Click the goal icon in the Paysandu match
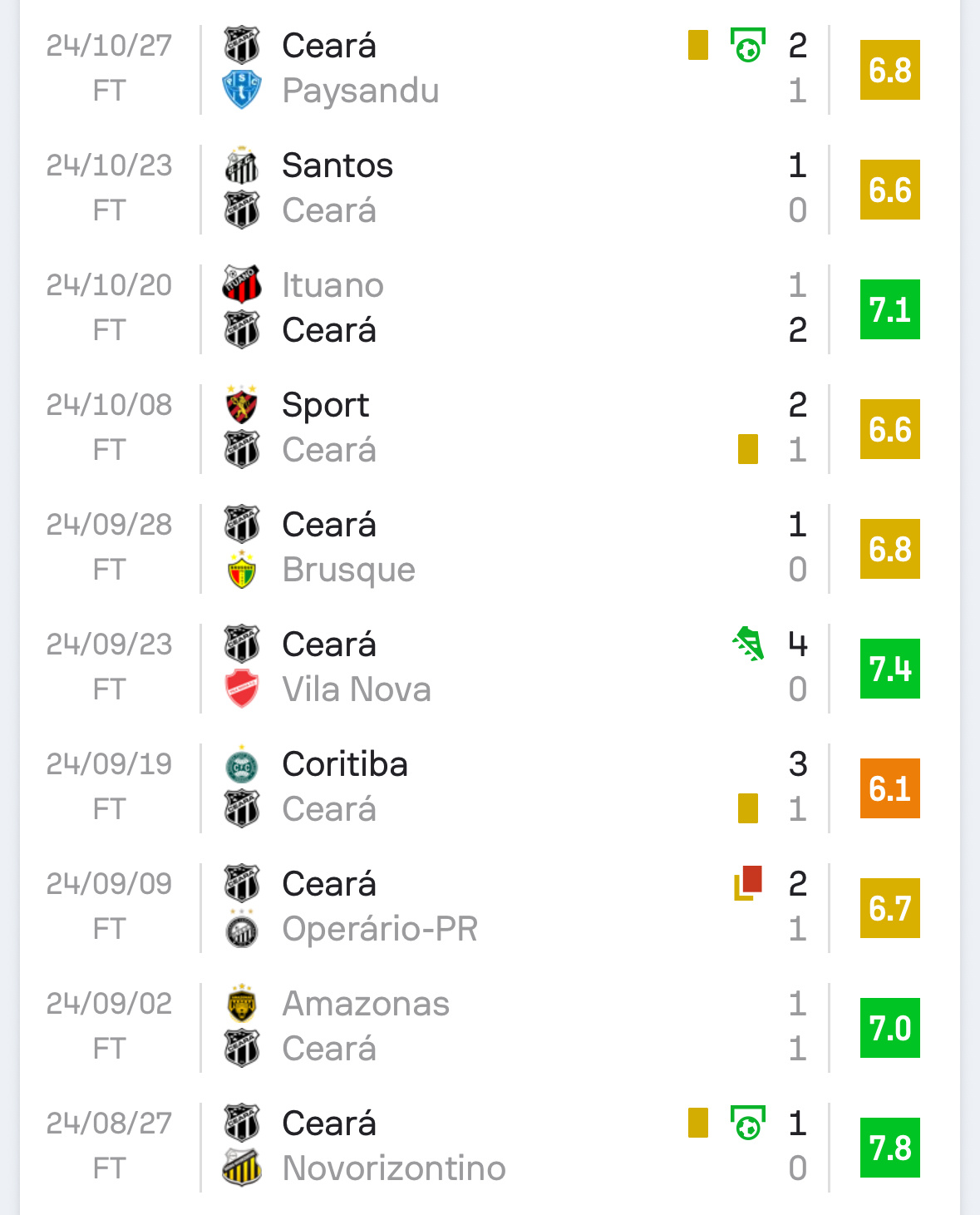The width and height of the screenshot is (980, 1215). point(747,46)
